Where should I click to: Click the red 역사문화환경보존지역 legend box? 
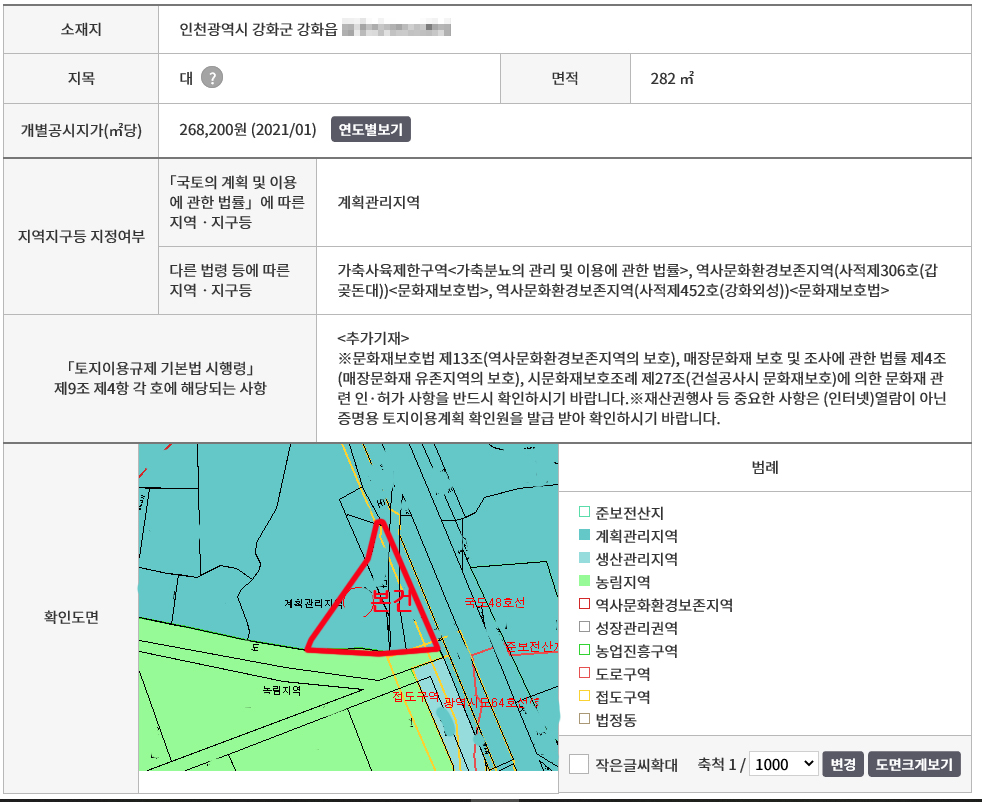click(x=585, y=605)
